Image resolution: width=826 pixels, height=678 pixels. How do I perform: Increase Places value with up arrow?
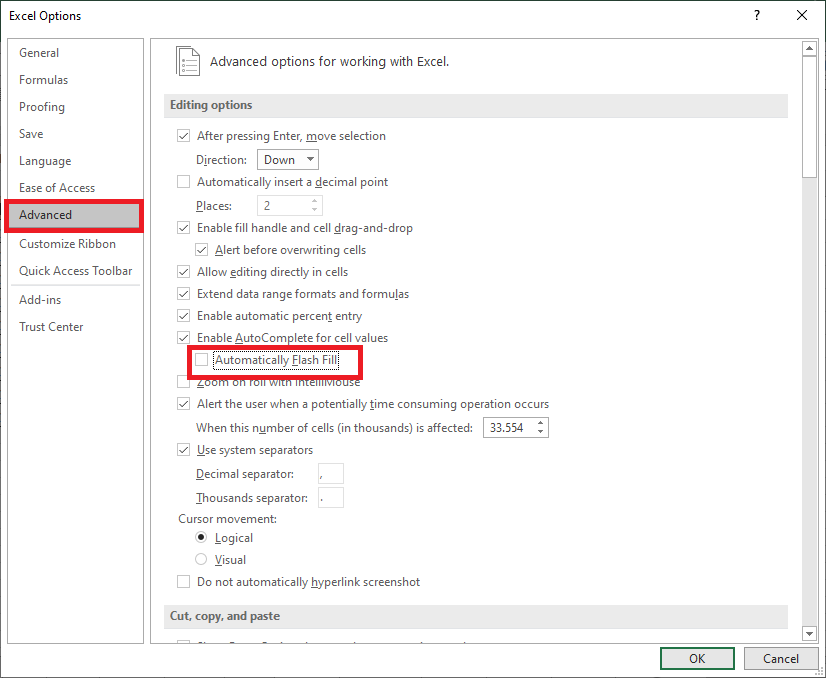click(x=314, y=201)
